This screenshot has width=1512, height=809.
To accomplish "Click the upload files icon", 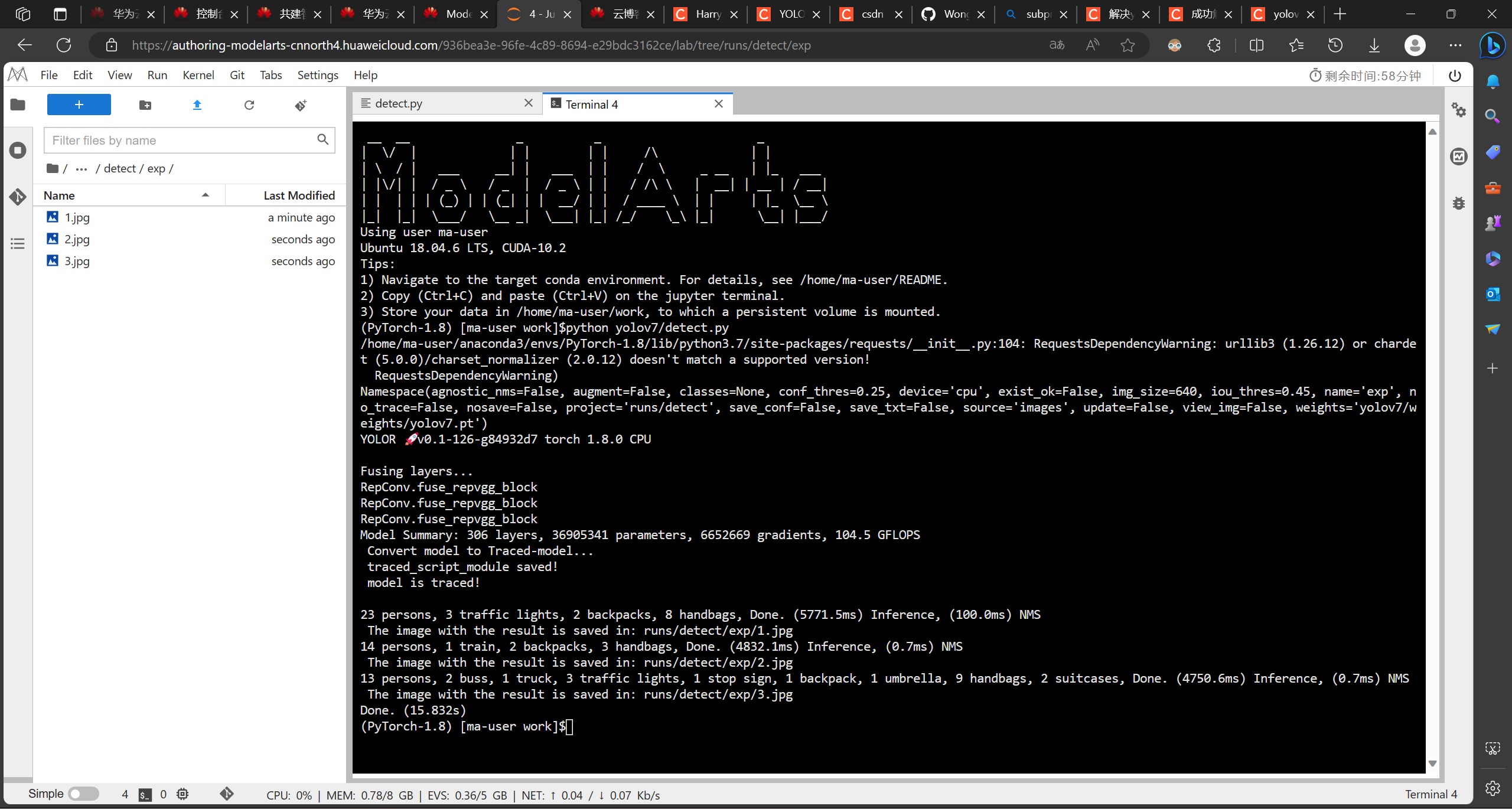I will click(197, 105).
